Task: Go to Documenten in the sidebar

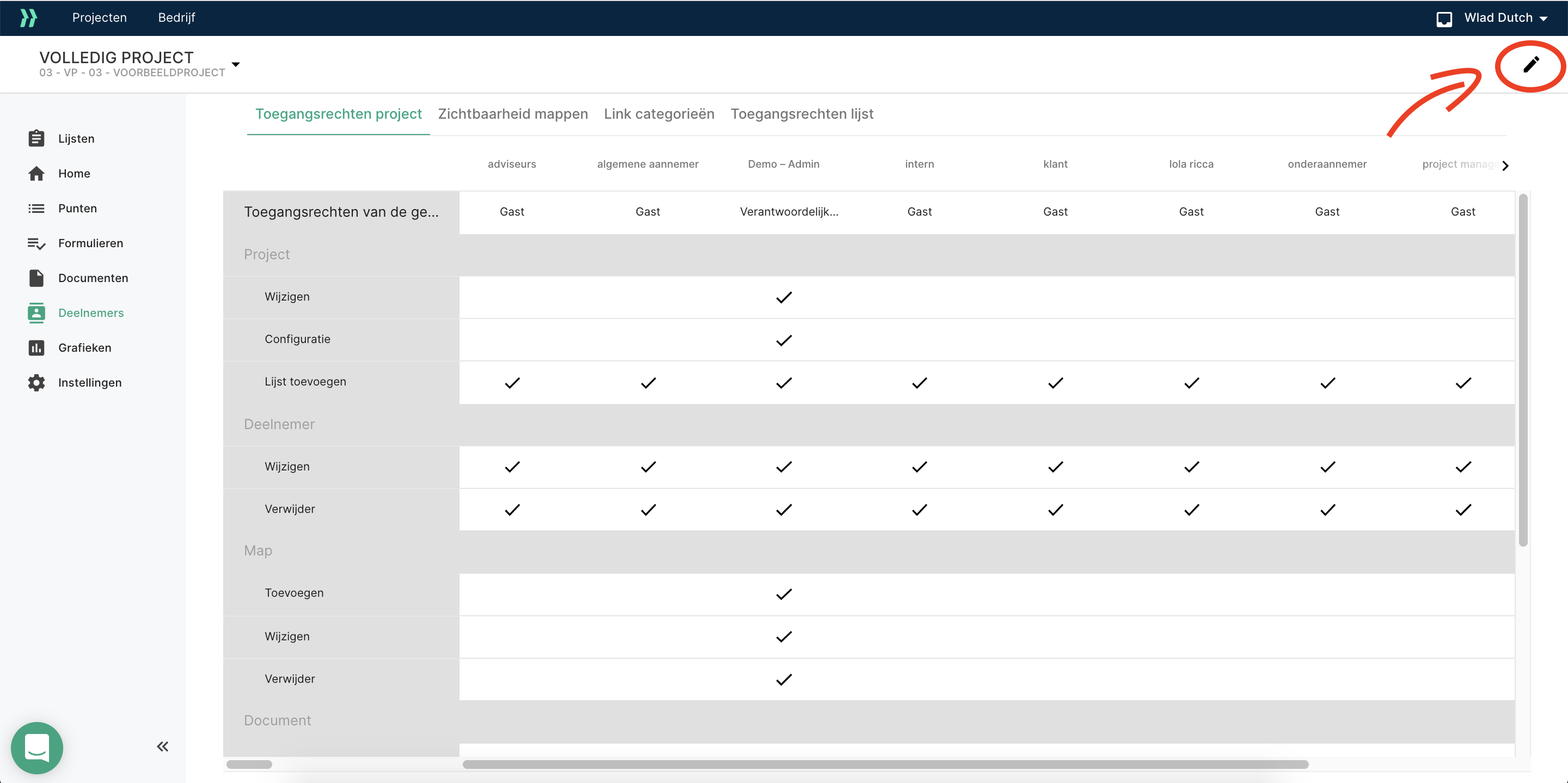Action: [x=93, y=278]
